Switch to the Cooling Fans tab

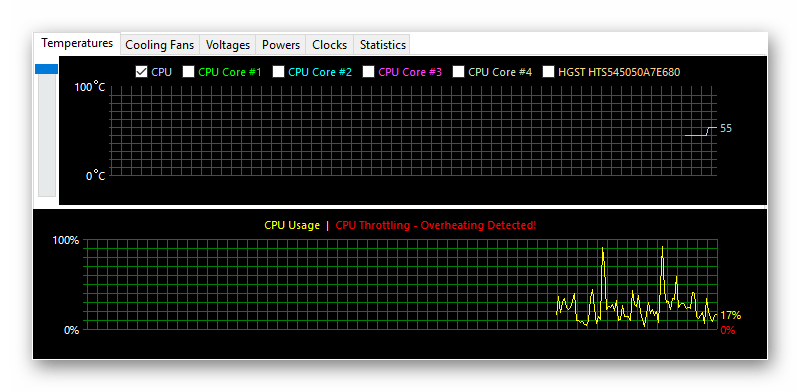(x=160, y=45)
